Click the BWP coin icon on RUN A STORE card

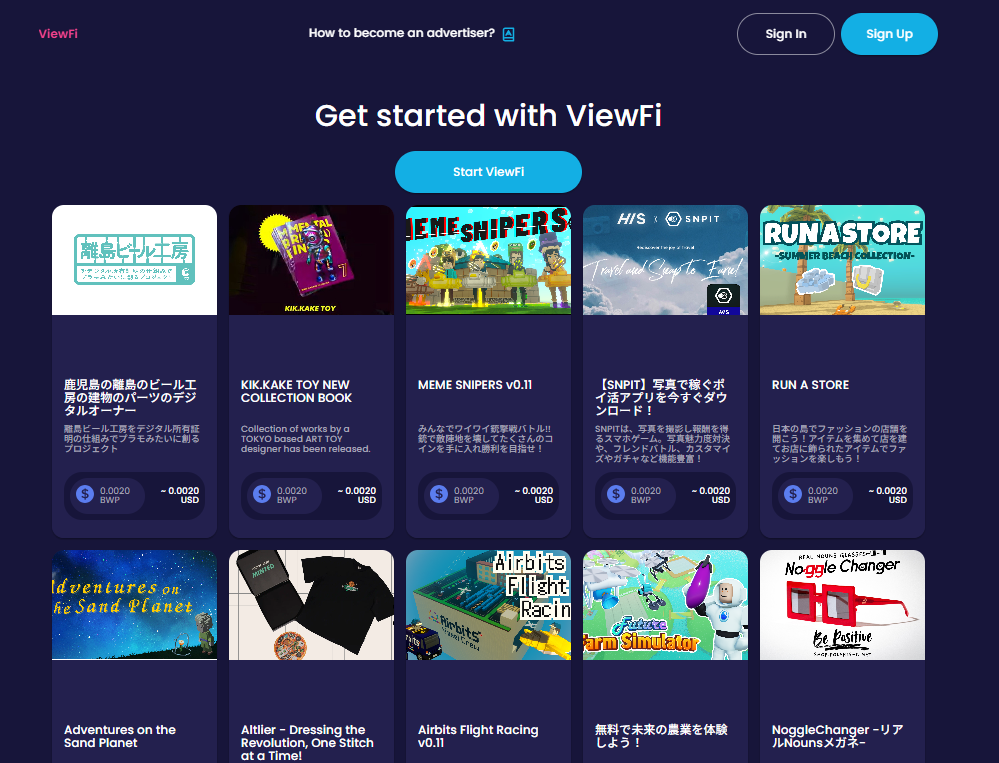(x=793, y=494)
